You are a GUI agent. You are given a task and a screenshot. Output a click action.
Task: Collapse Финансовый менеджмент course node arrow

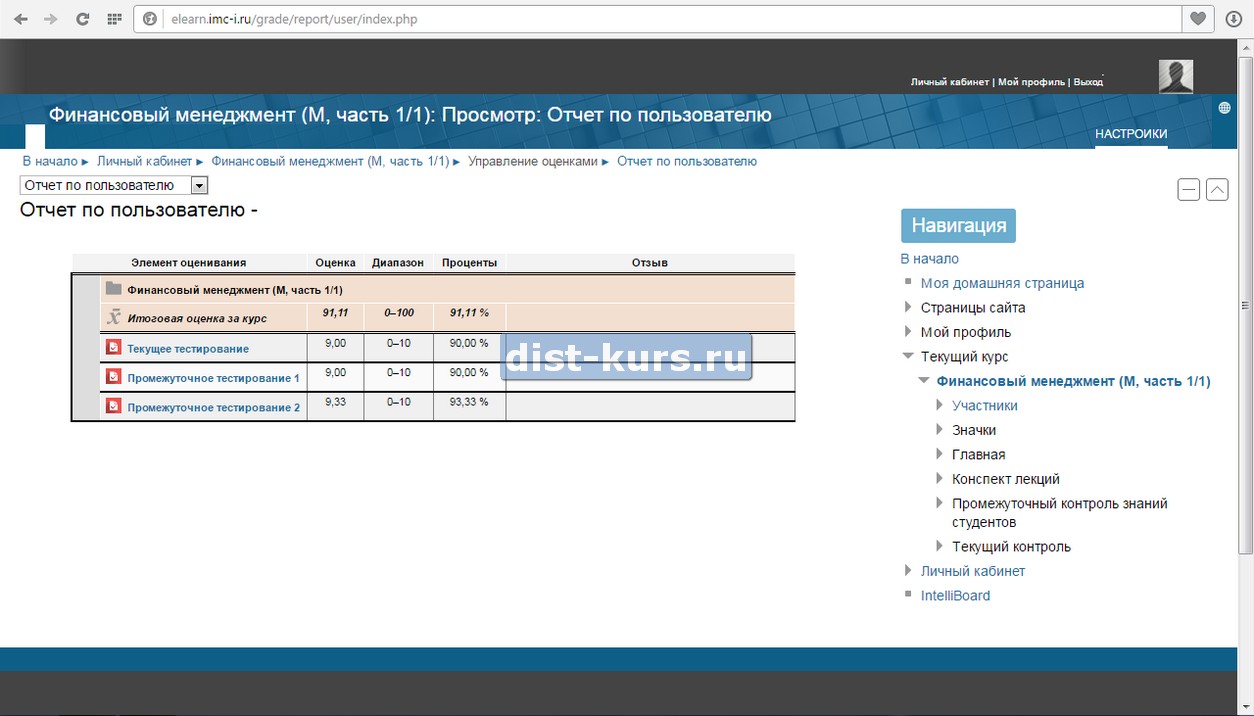pos(924,381)
